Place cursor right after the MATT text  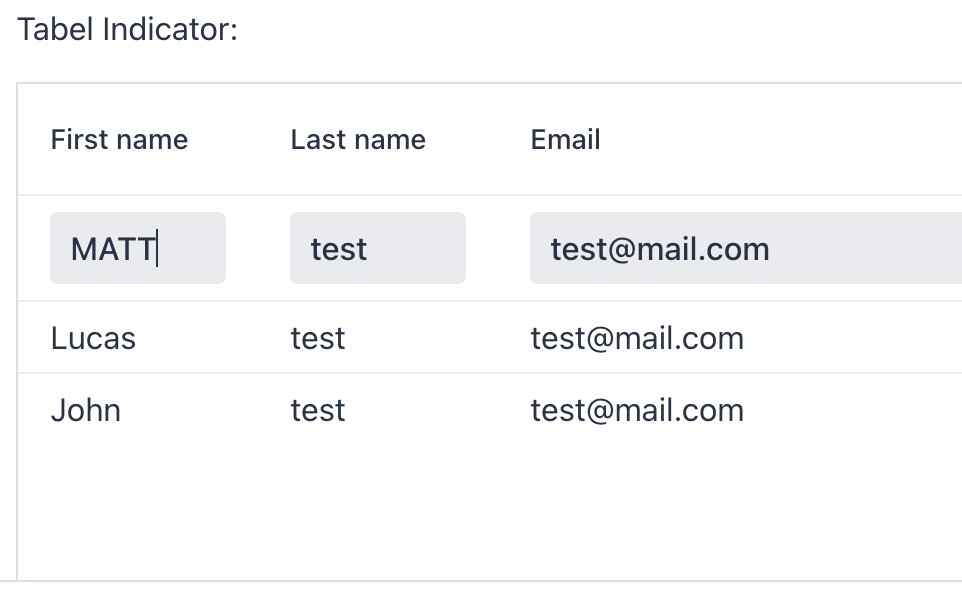click(x=157, y=248)
